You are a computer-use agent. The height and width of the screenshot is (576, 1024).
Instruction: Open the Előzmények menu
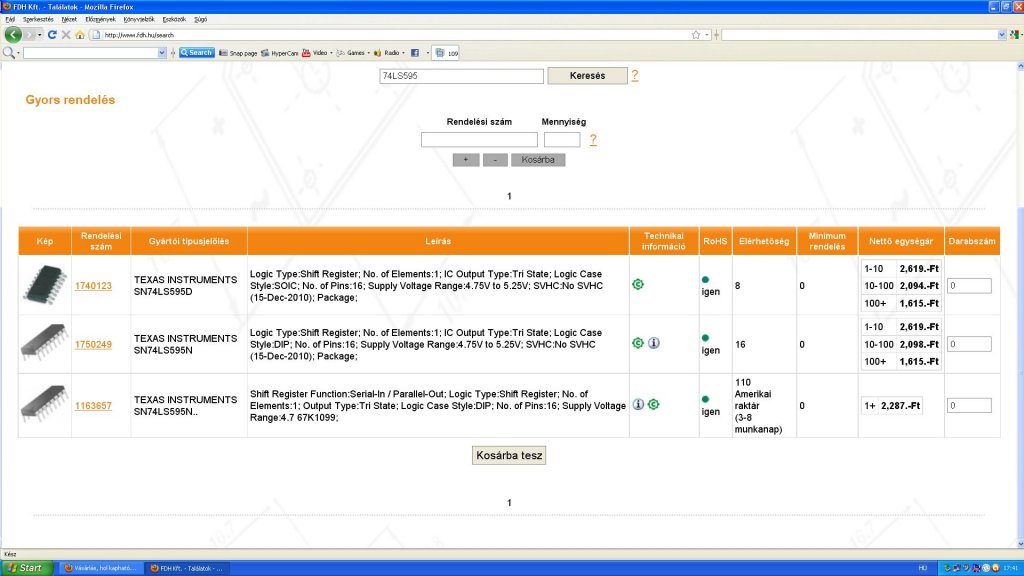pyautogui.click(x=100, y=20)
